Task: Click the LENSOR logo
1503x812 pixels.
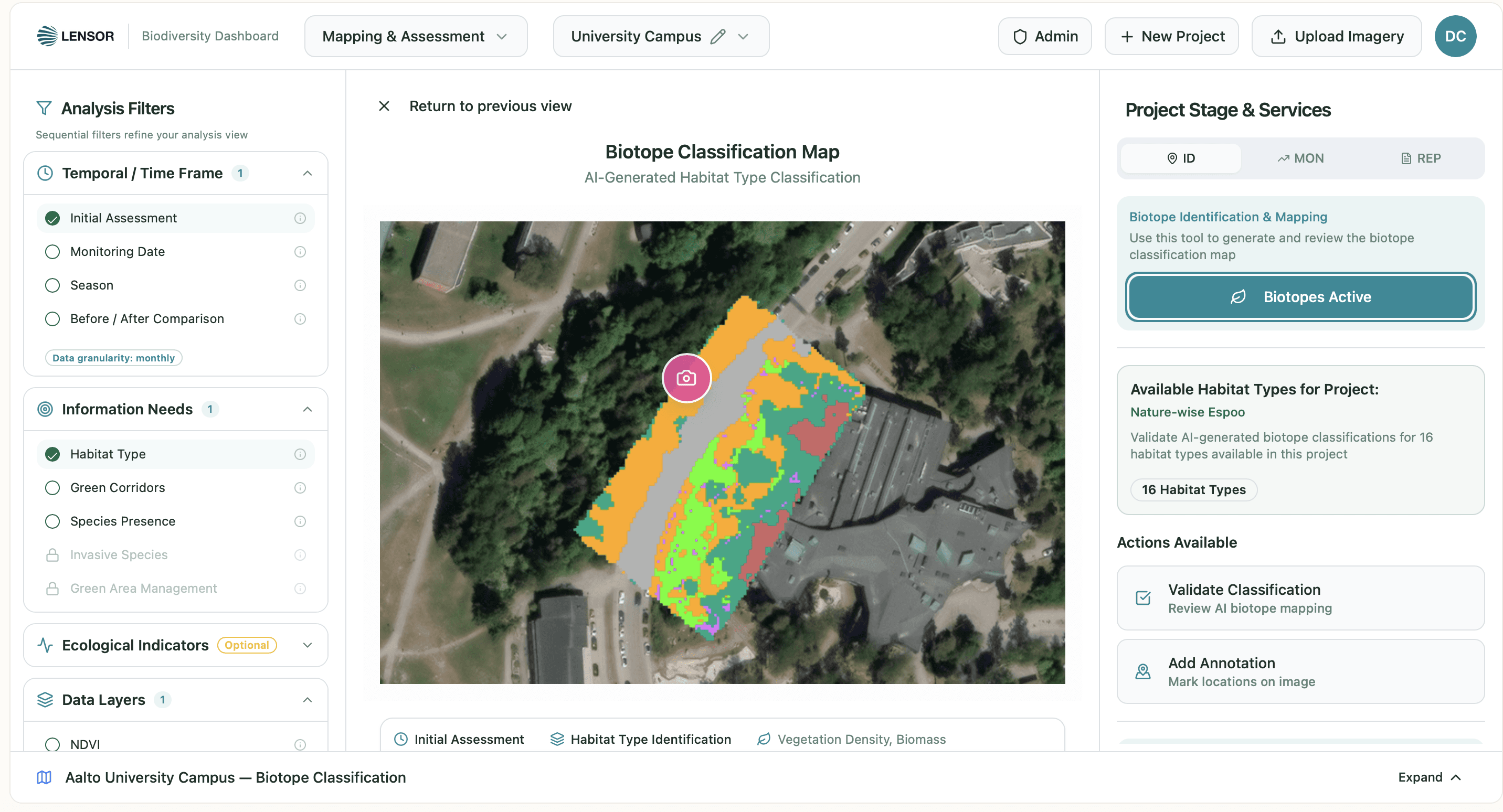Action: point(76,36)
